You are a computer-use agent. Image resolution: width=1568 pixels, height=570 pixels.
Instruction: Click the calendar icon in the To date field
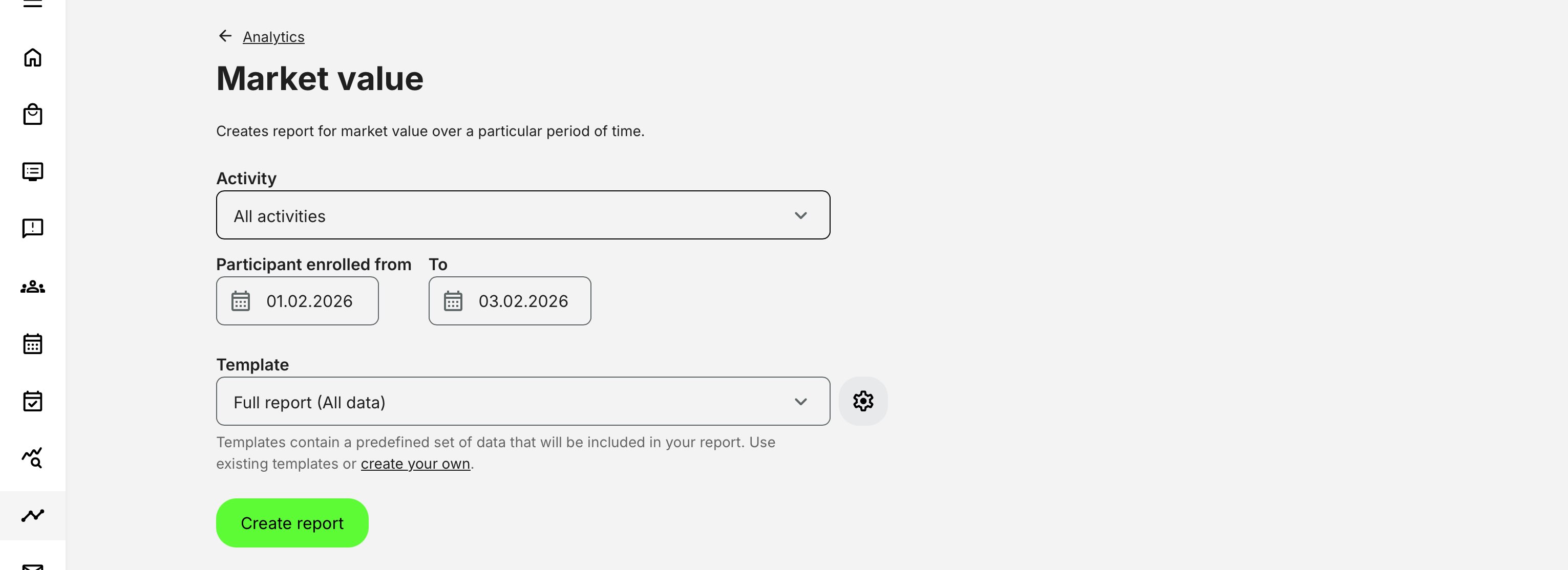pyautogui.click(x=453, y=300)
